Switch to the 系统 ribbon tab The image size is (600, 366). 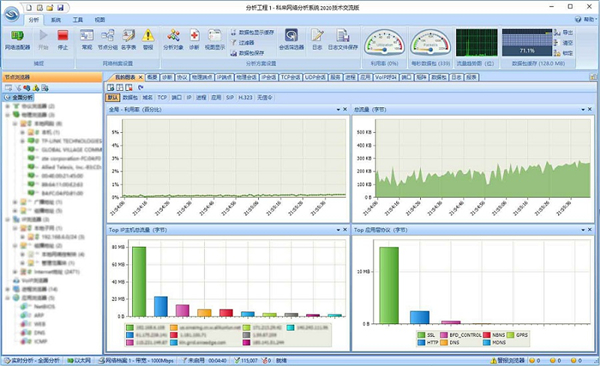click(56, 20)
